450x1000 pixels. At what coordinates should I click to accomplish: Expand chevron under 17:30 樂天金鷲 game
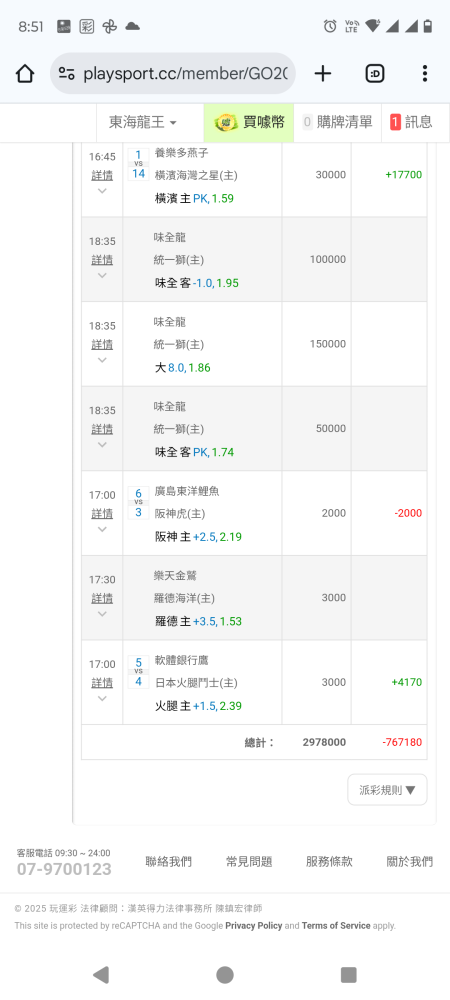pyautogui.click(x=102, y=614)
